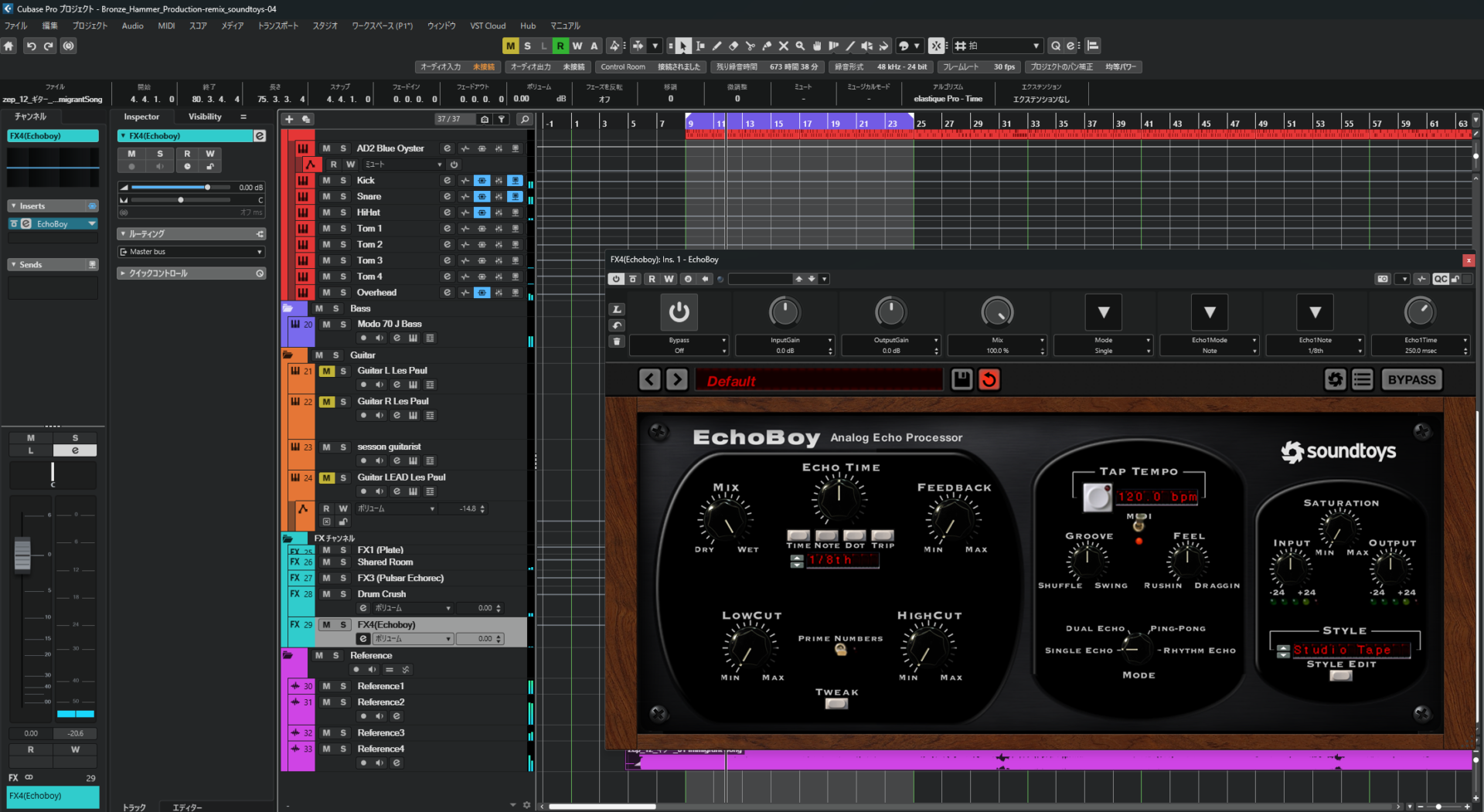Screen dimensions: 1484x812
Task: Select the Zoom magnifier tool
Action: click(800, 46)
